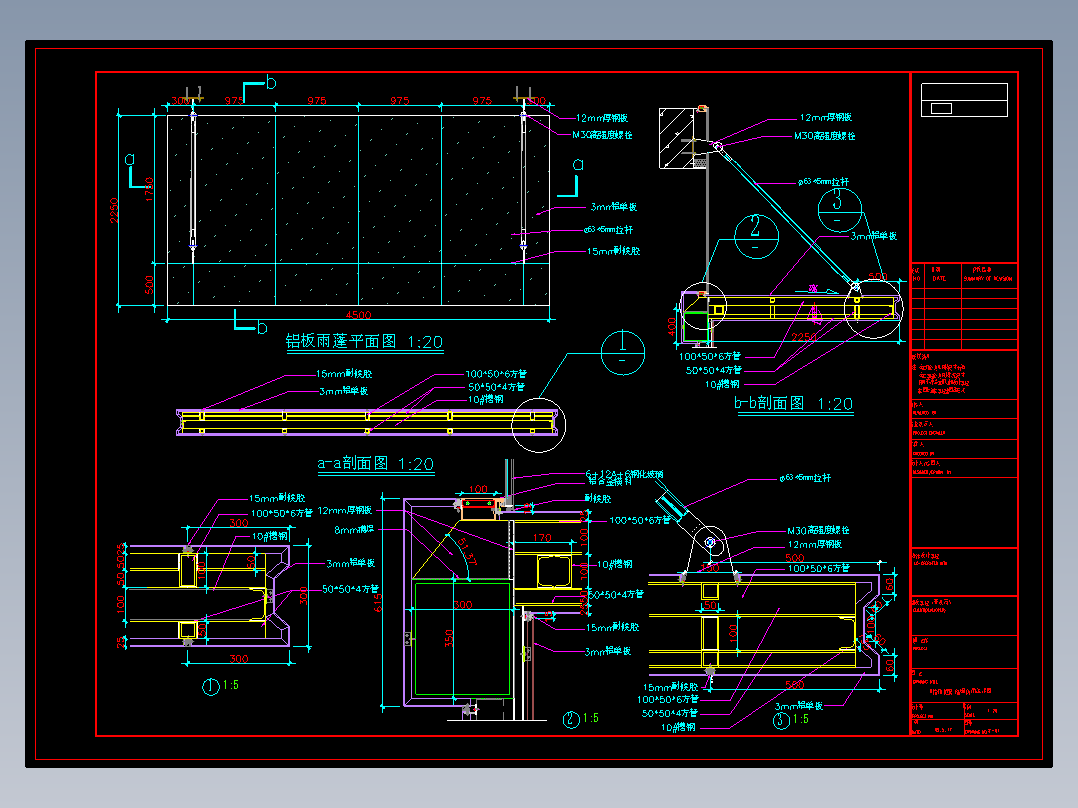Select 50*50*4方管 label under b-b section
The width and height of the screenshot is (1078, 808).
tap(714, 370)
